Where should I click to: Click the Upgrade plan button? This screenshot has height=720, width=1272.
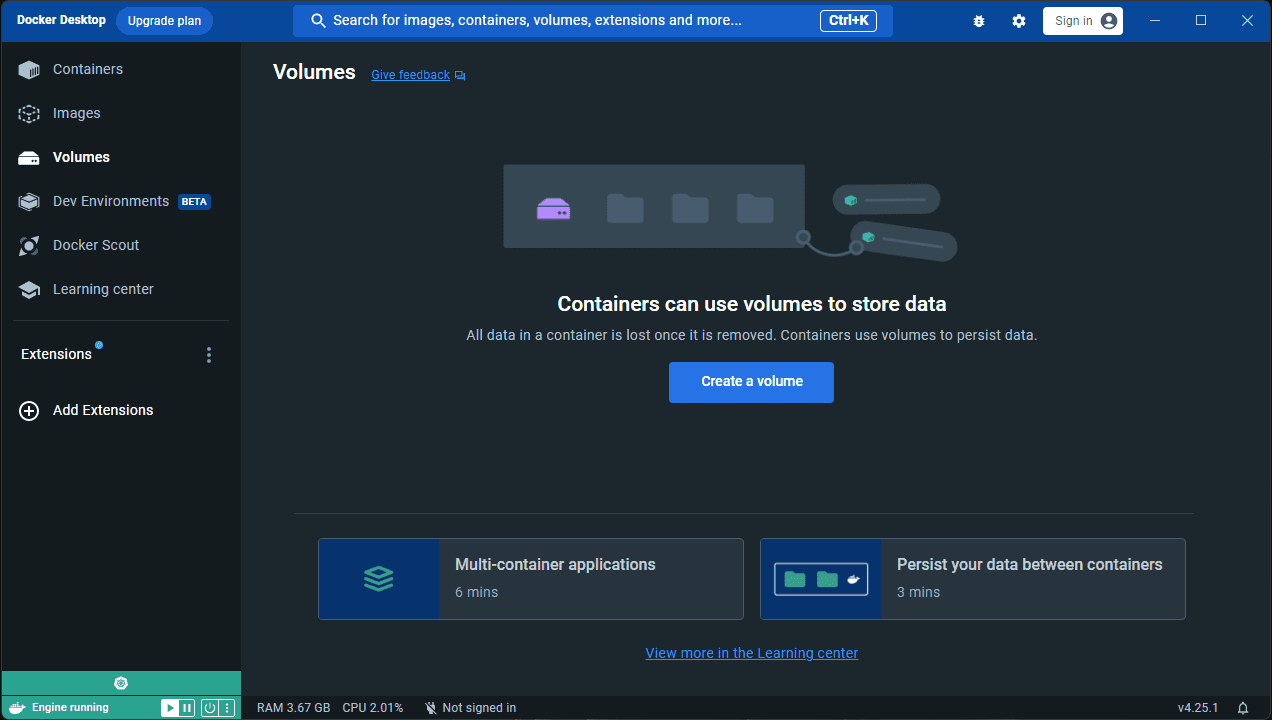point(164,21)
